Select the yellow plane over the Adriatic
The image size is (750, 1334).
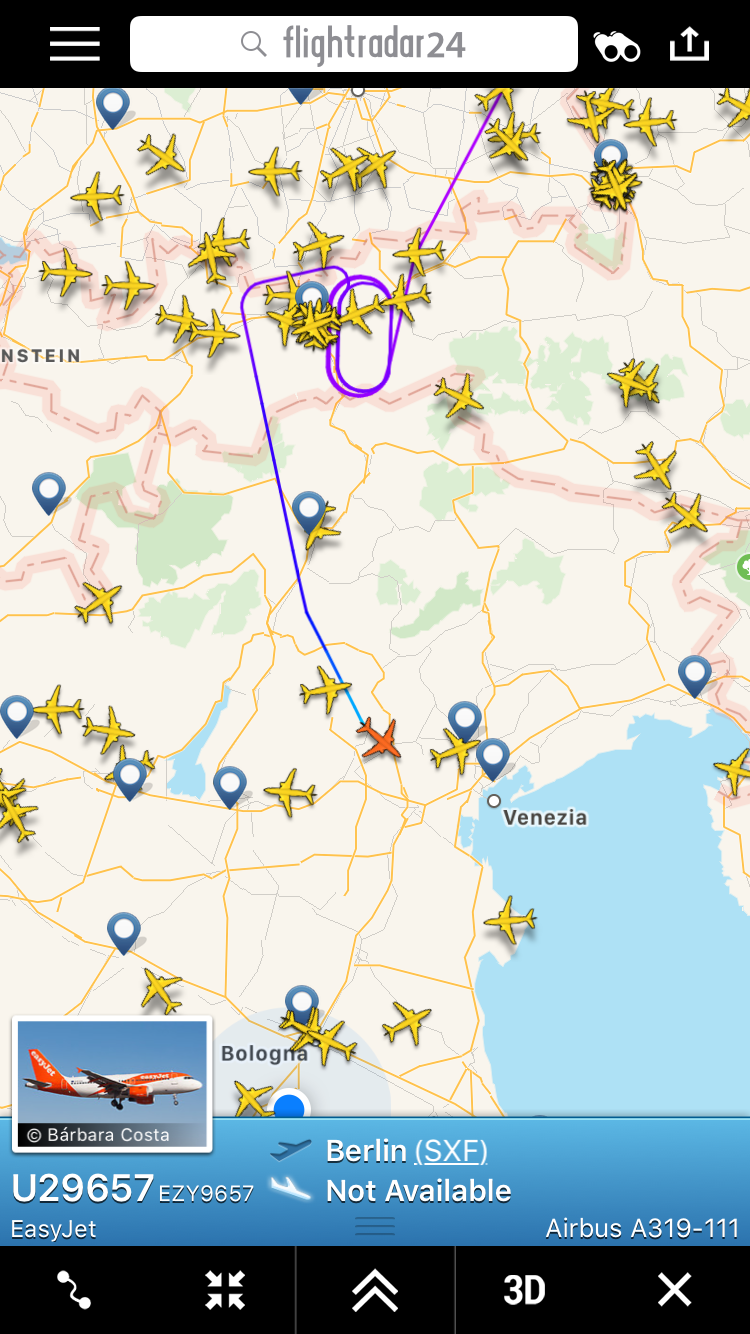[x=510, y=919]
